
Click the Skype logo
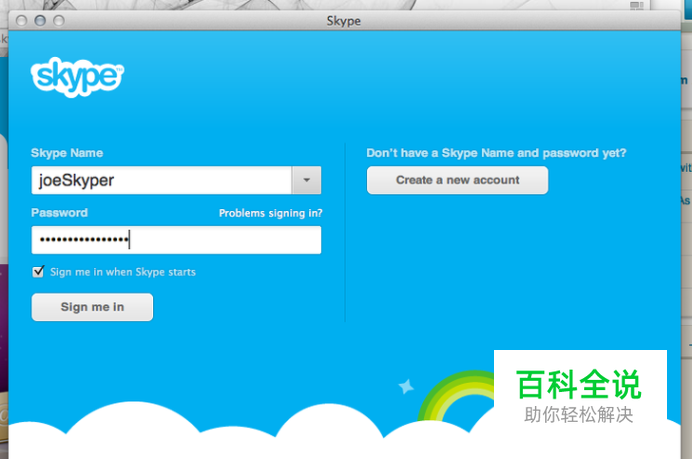(x=77, y=77)
